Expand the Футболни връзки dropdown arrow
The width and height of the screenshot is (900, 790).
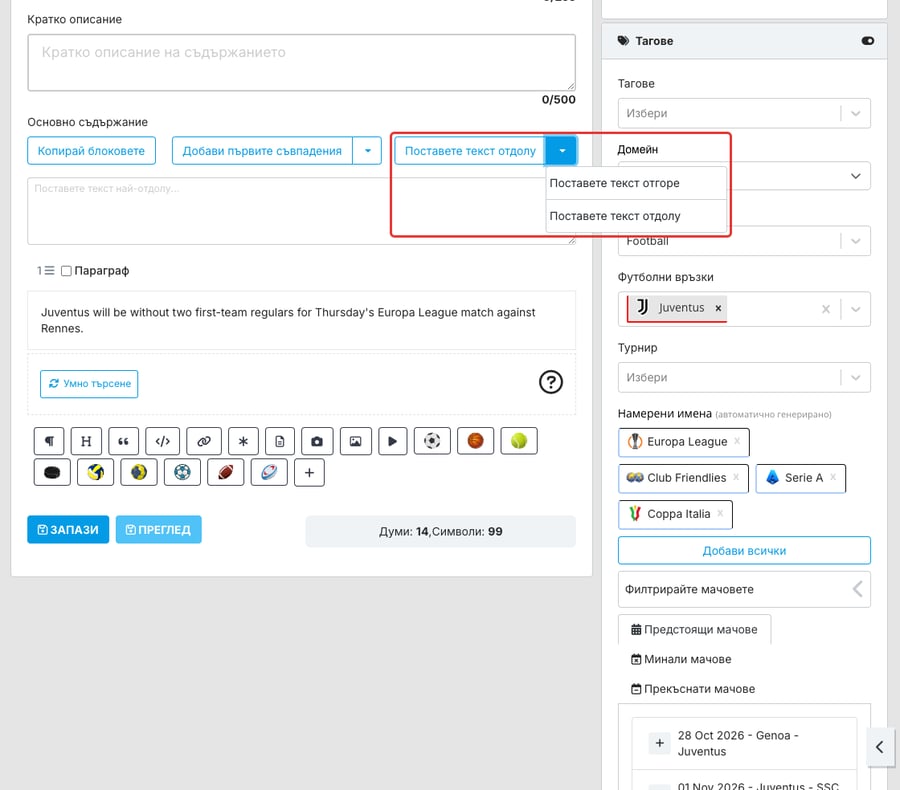[856, 309]
